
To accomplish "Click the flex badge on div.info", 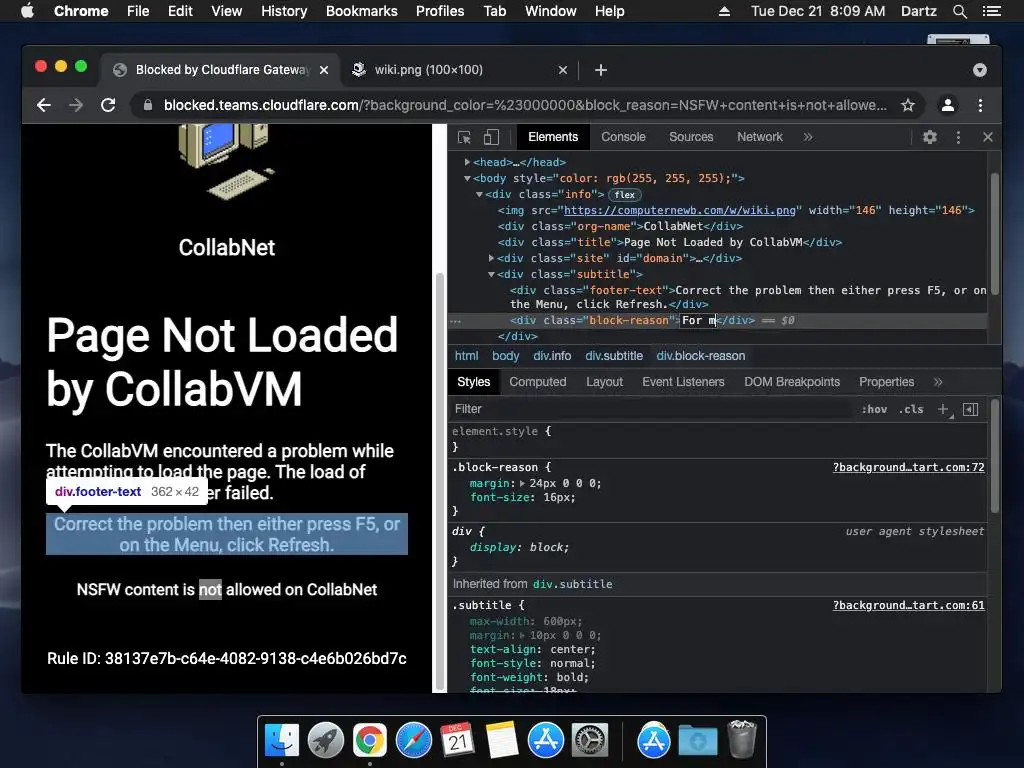I will (624, 195).
